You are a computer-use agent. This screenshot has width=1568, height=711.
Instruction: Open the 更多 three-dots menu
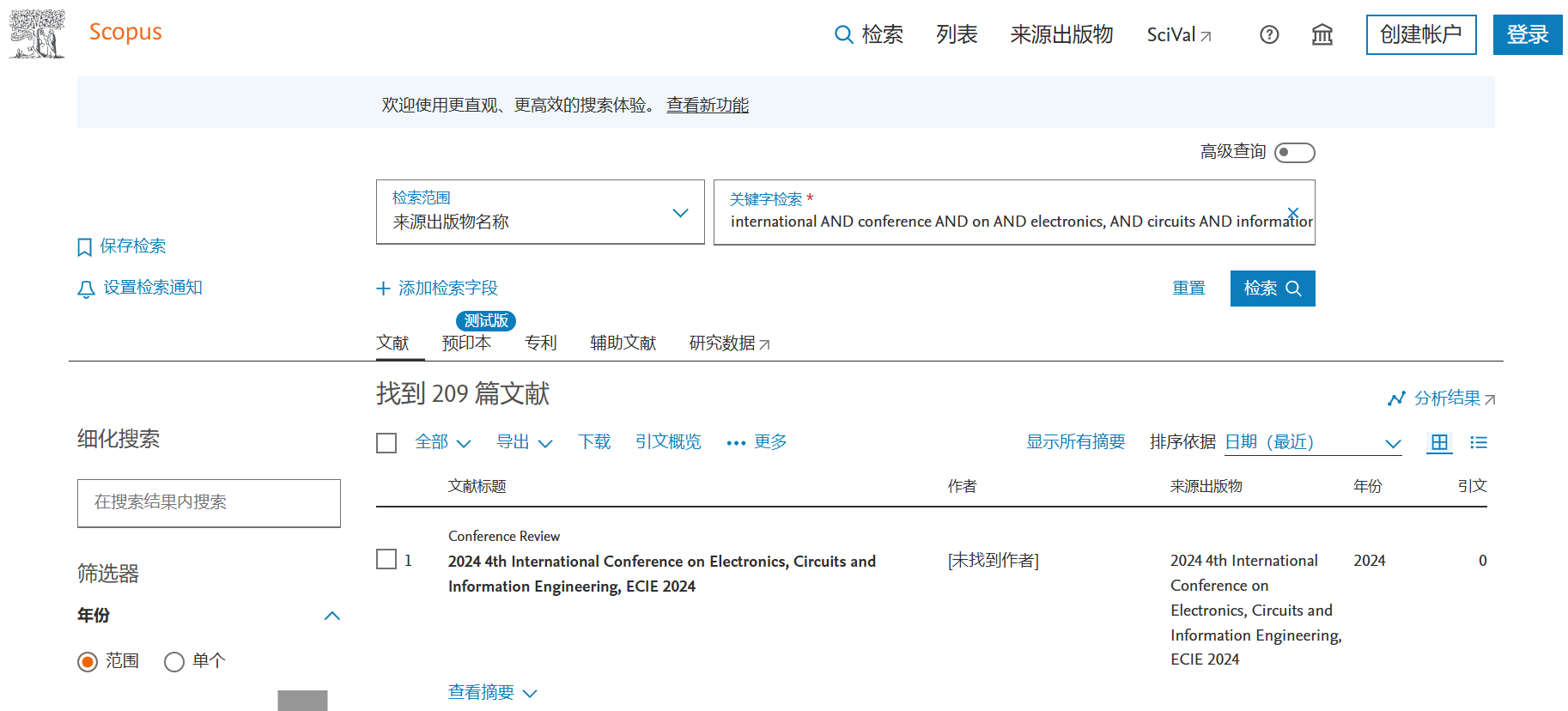(x=757, y=442)
